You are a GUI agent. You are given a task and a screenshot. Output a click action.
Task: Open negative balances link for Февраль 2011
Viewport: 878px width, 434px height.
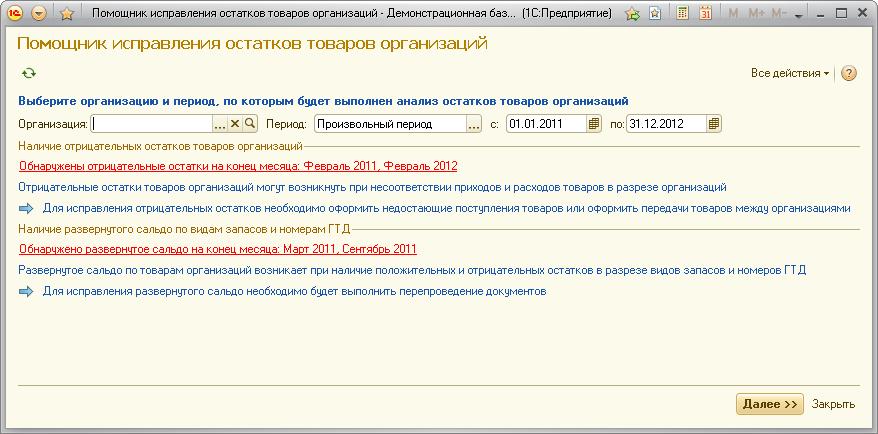[x=238, y=166]
